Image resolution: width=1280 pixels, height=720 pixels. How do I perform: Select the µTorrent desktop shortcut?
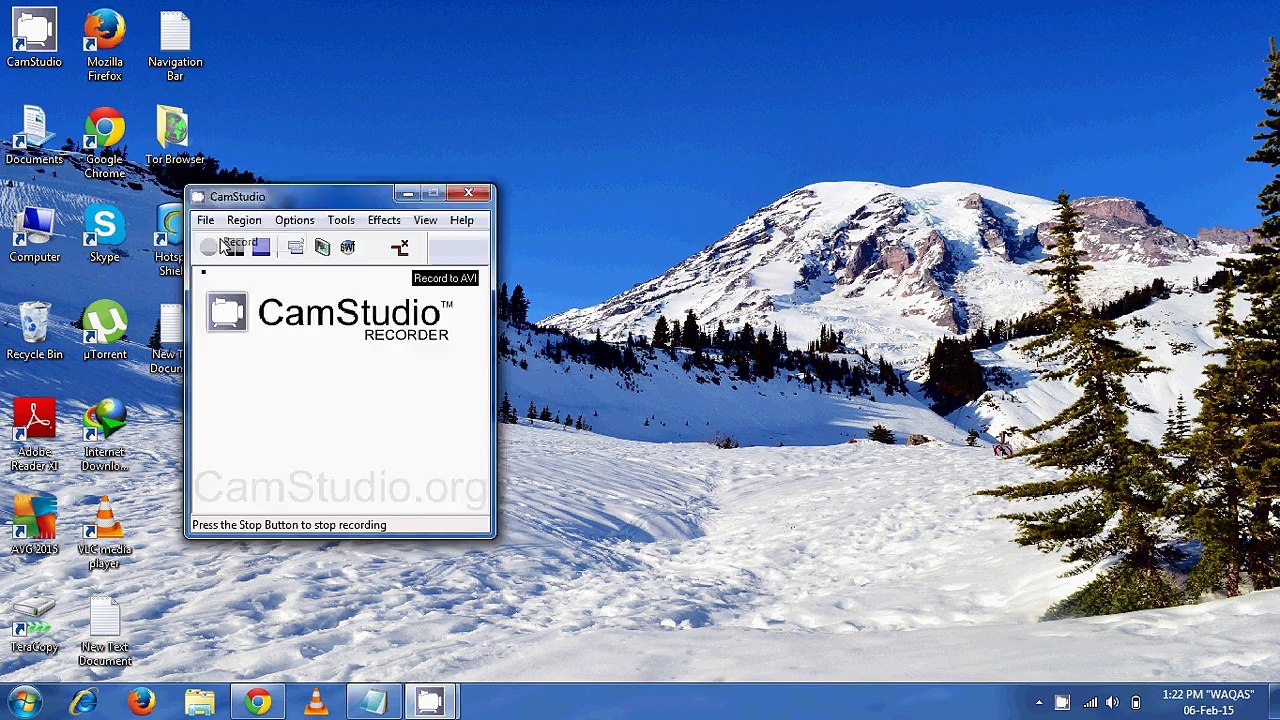pyautogui.click(x=105, y=332)
